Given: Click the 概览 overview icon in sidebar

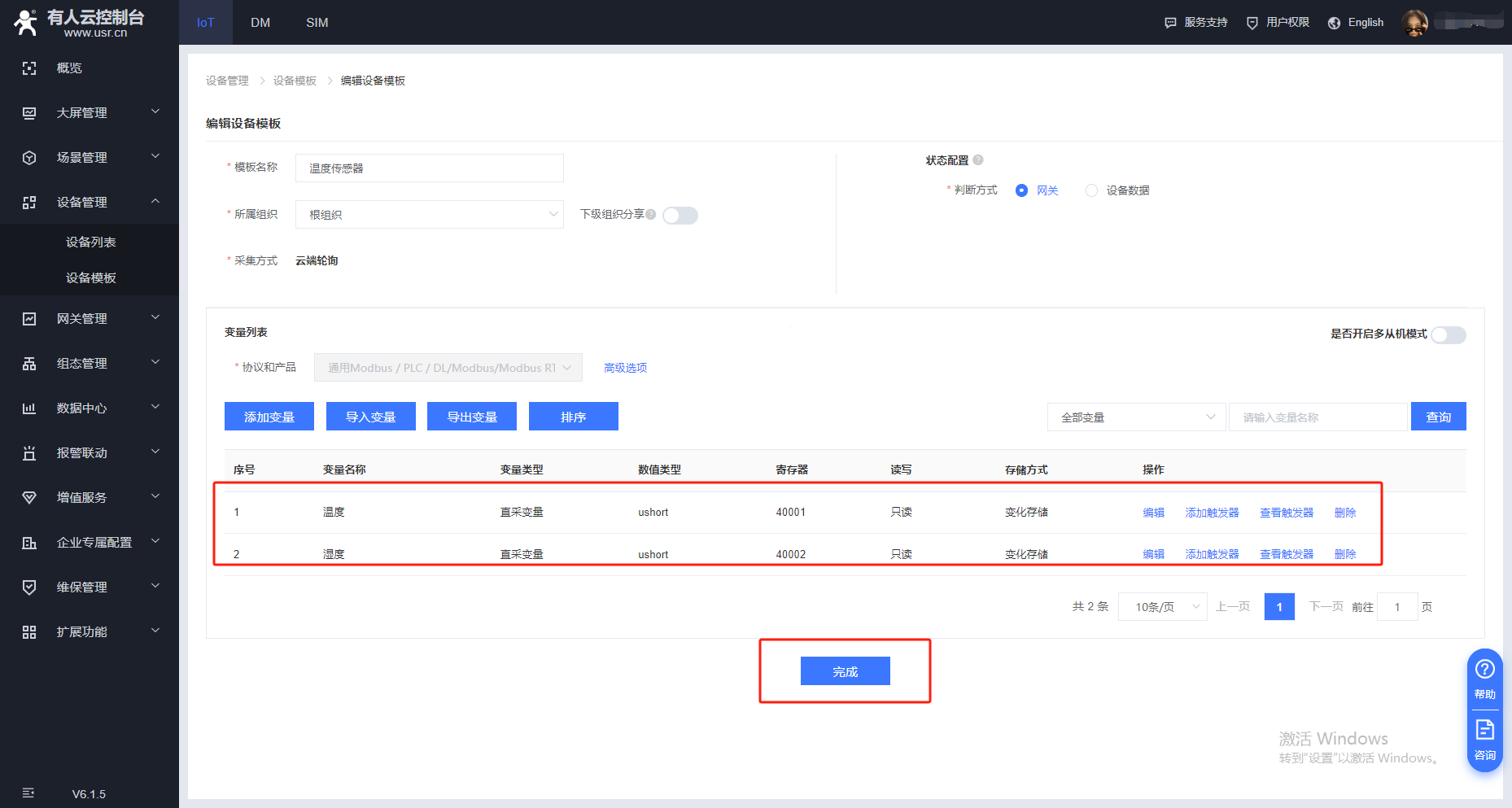Looking at the screenshot, I should pos(29,68).
